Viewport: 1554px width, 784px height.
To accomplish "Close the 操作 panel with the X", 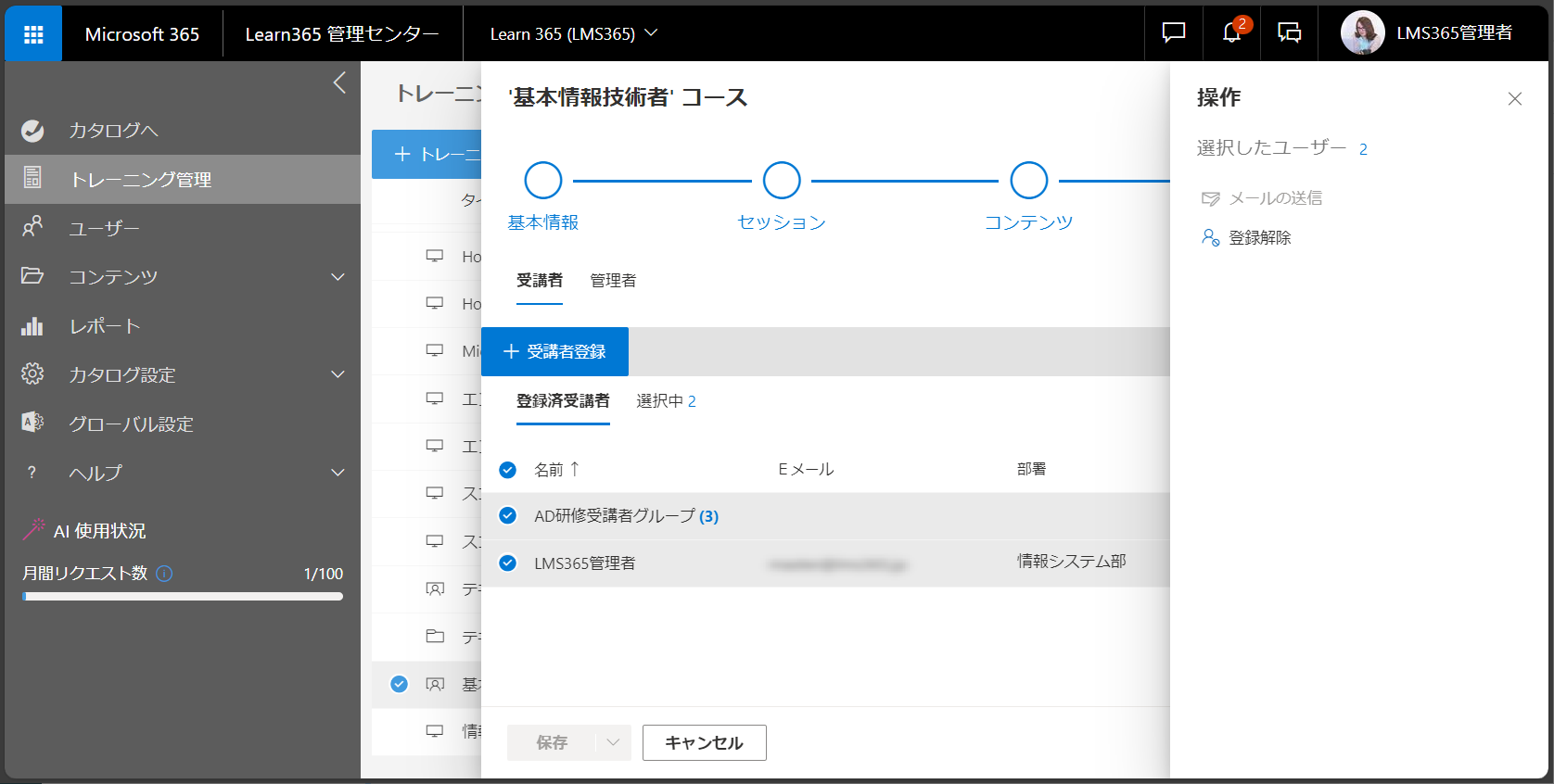I will pos(1515,98).
